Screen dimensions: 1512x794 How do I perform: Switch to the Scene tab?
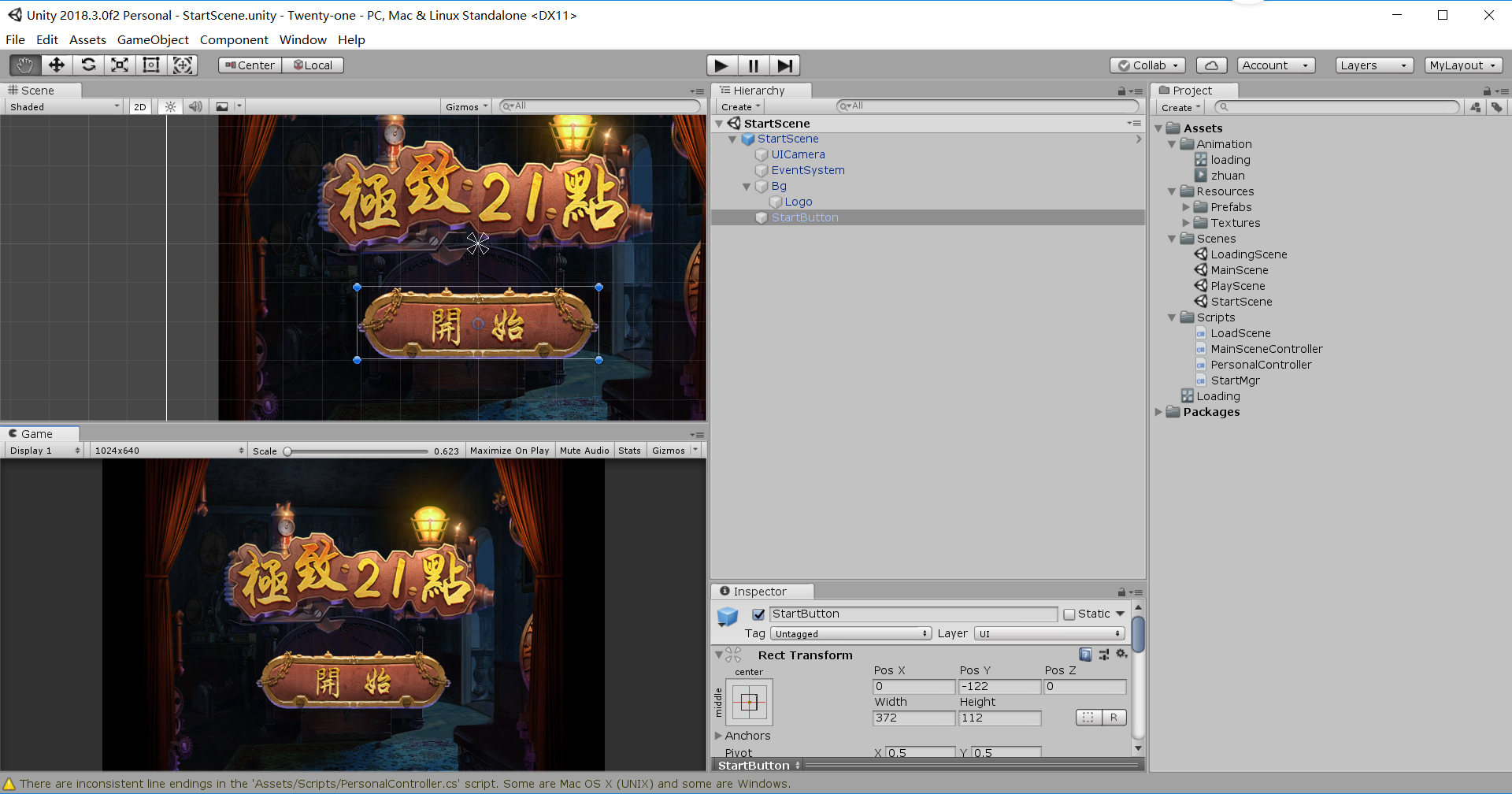[x=39, y=91]
